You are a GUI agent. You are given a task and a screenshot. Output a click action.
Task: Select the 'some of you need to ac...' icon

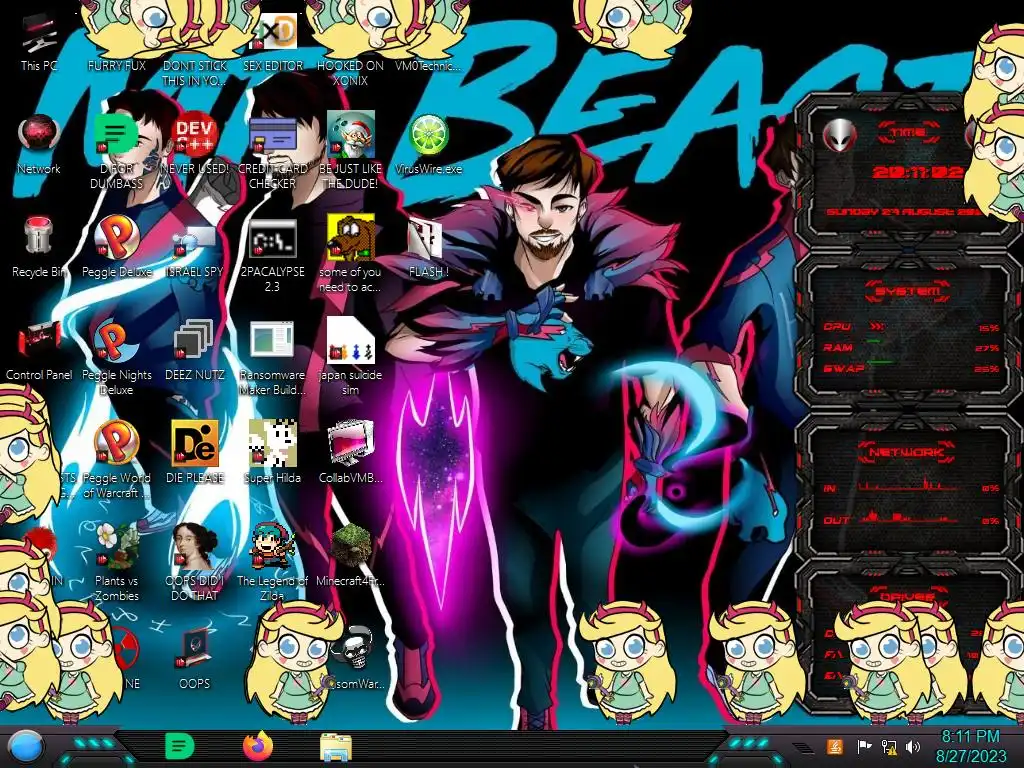point(350,255)
